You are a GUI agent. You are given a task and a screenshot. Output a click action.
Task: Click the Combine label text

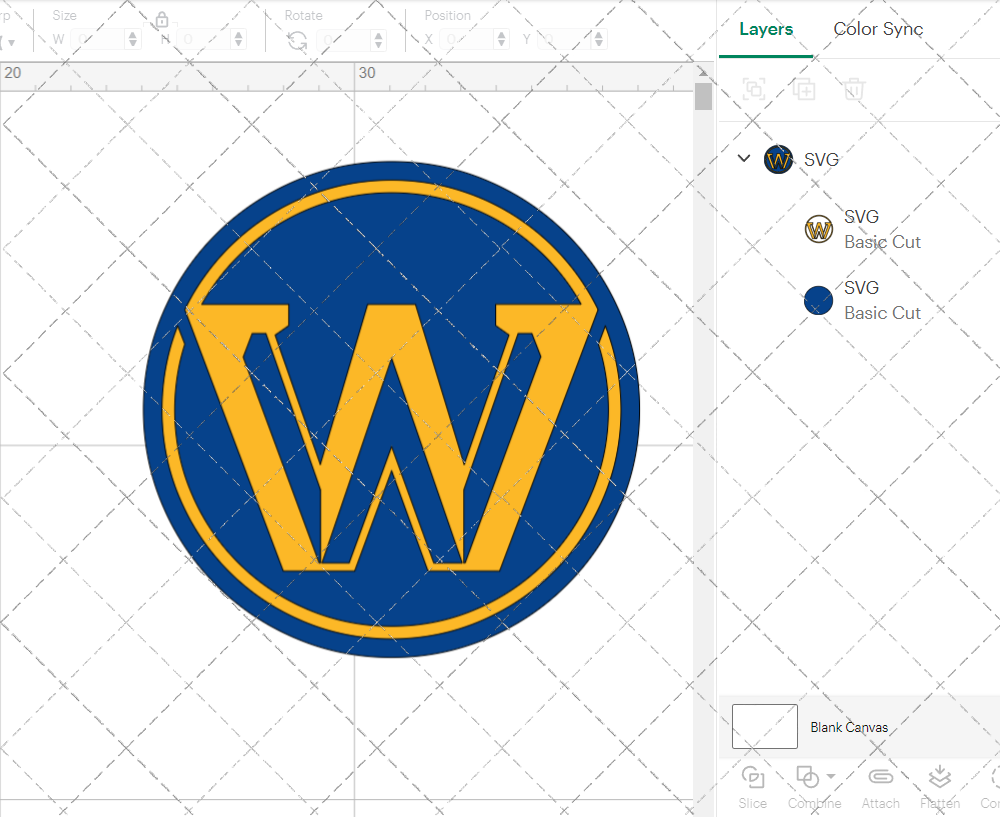point(814,804)
